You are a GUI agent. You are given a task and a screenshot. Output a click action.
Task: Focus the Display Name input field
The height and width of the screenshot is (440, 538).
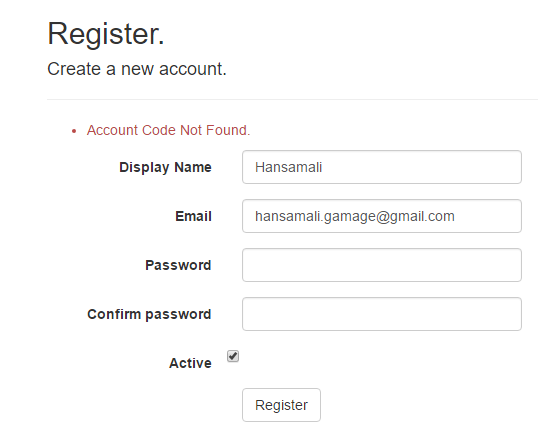(x=382, y=167)
